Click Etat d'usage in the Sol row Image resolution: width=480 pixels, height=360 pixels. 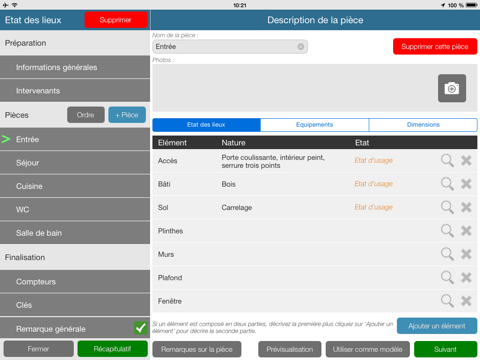373,207
